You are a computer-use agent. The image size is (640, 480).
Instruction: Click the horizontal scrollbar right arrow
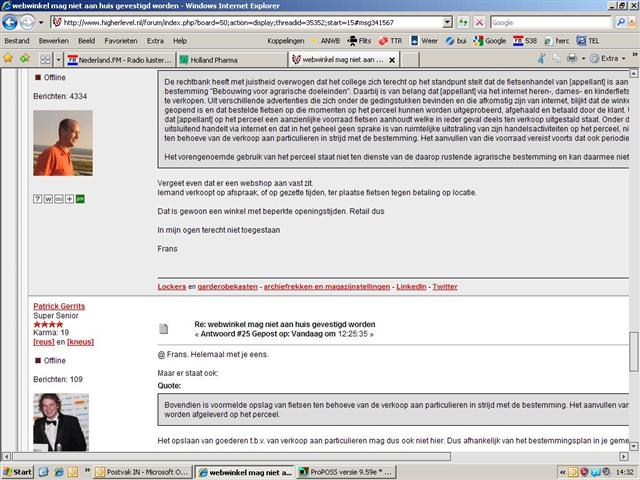click(624, 456)
